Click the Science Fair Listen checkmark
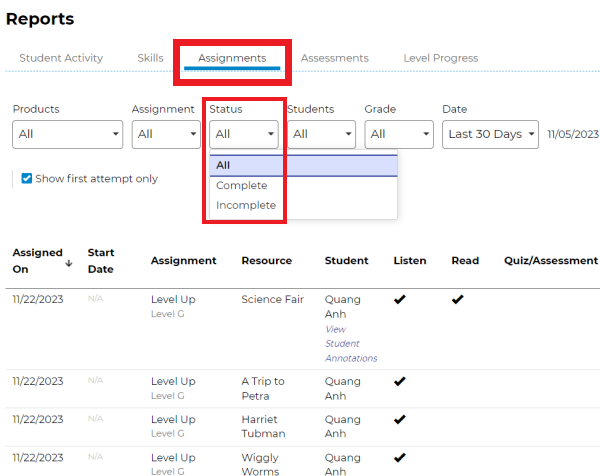This screenshot has height=476, width=600. [x=400, y=299]
